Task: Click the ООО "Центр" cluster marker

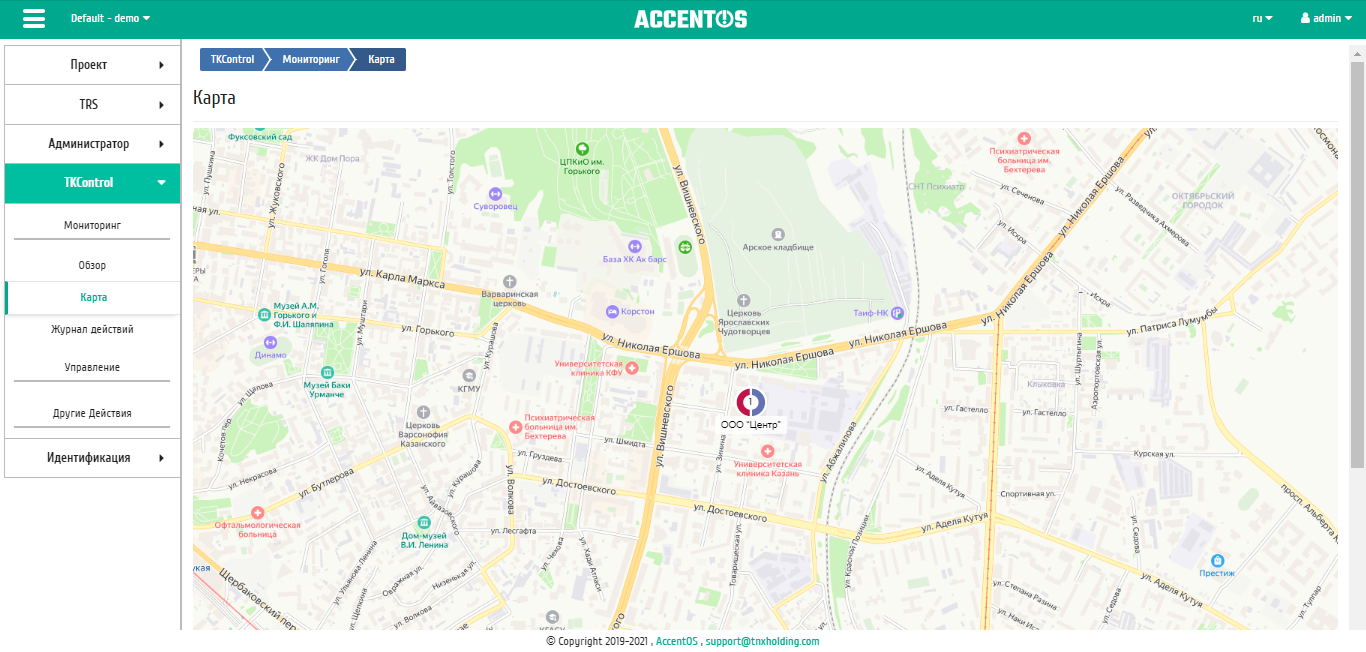Action: click(751, 402)
